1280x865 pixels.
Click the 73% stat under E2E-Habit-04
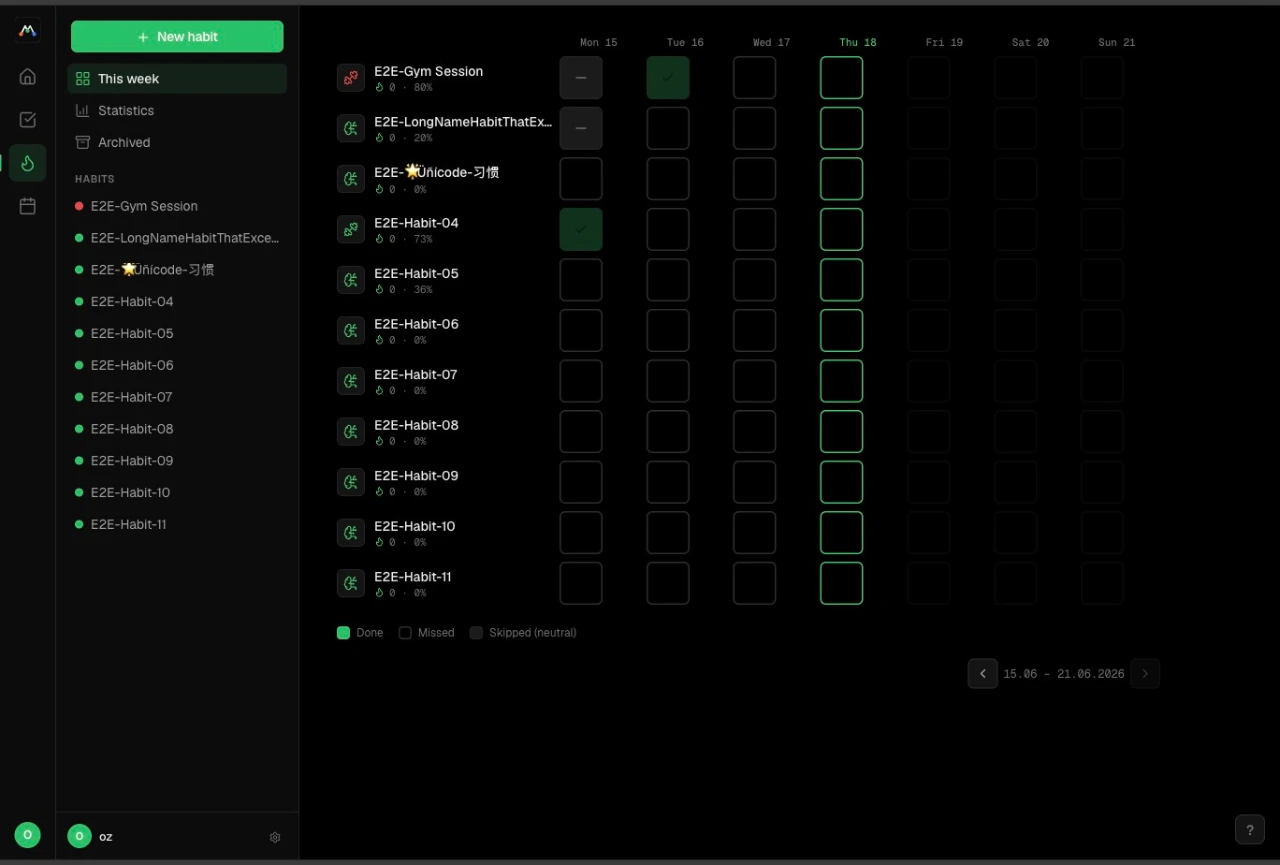pos(423,240)
